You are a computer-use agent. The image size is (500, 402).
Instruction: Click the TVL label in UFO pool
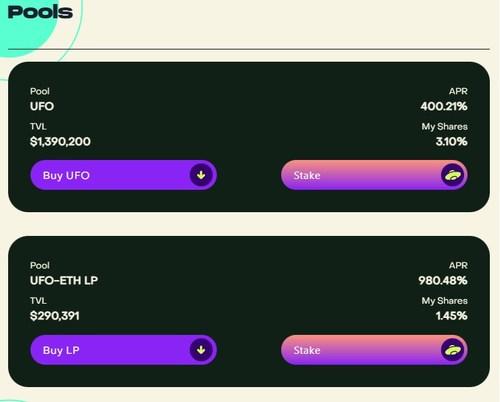point(38,127)
